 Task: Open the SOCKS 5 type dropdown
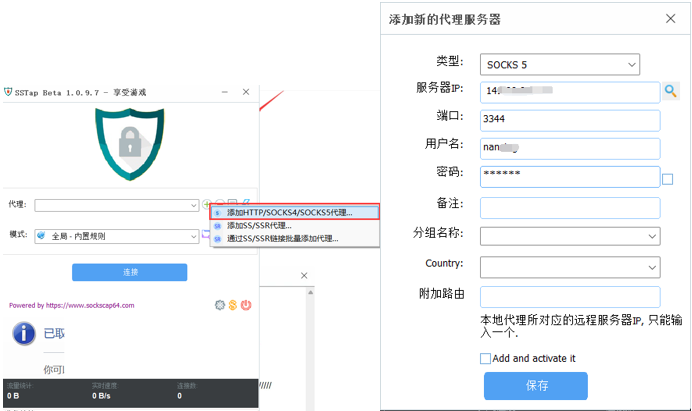coord(559,65)
